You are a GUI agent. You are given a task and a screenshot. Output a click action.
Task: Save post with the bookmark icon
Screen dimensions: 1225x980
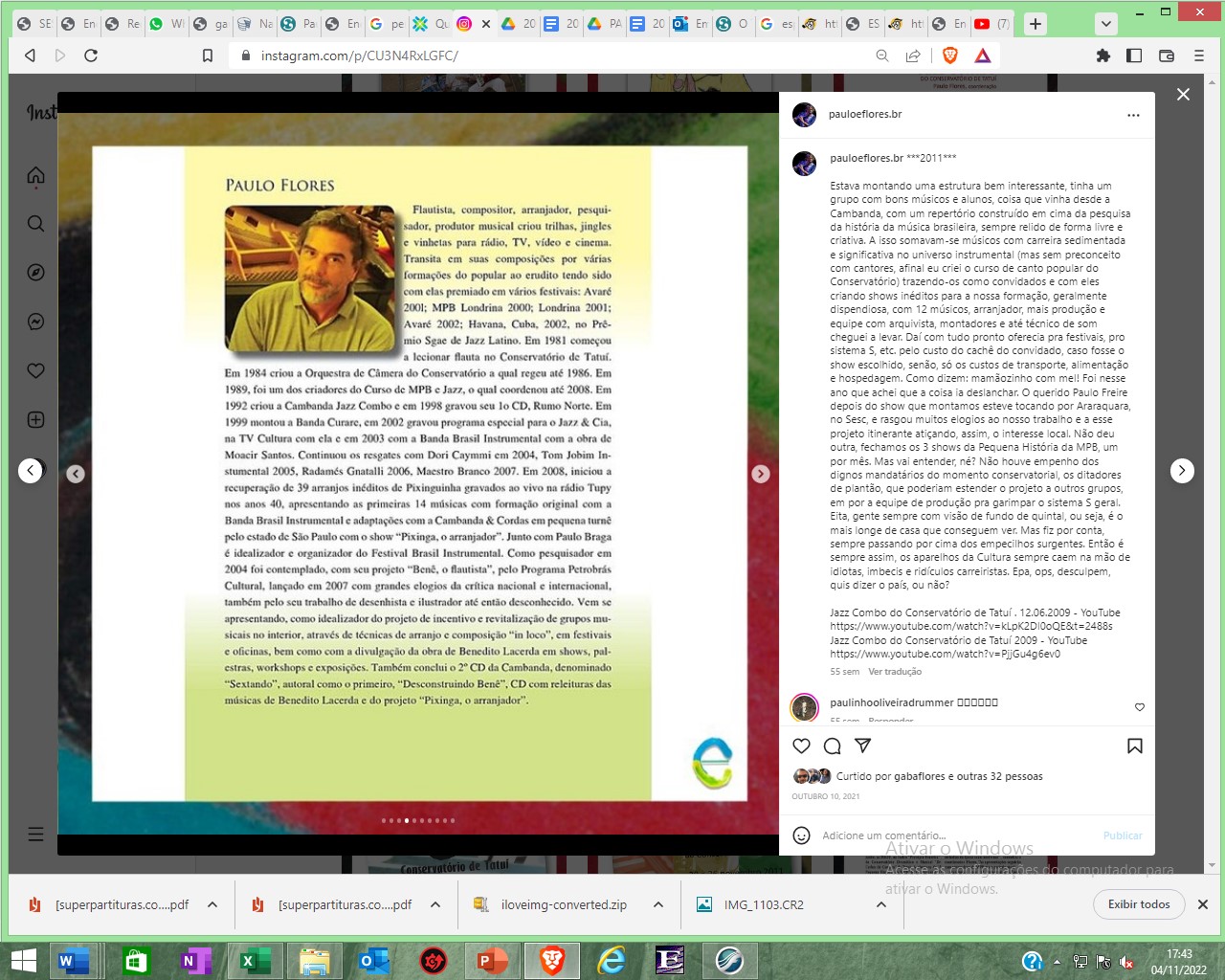pos(1135,746)
